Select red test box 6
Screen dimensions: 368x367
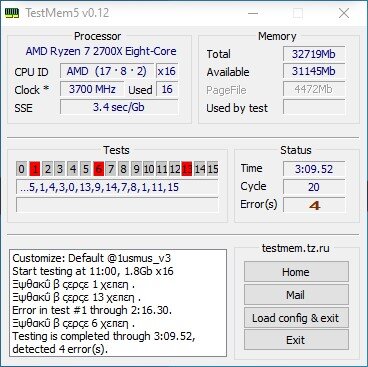(x=98, y=169)
